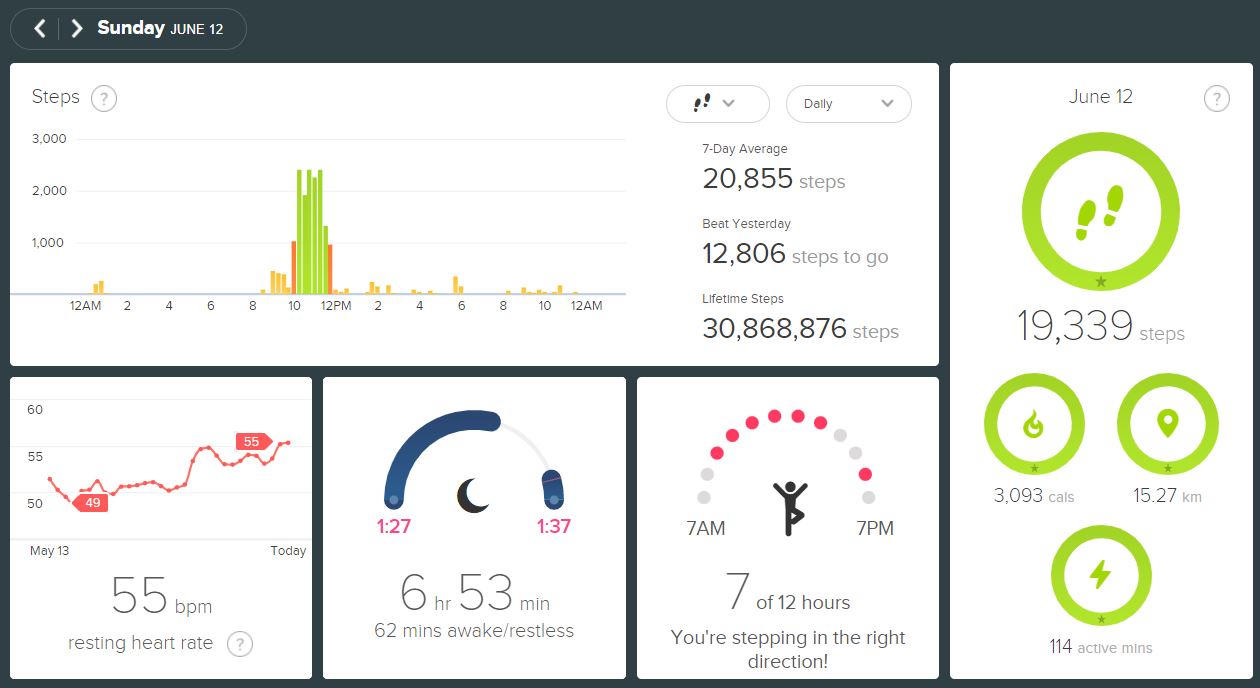
Task: Open the Daily range dropdown
Action: 849,104
